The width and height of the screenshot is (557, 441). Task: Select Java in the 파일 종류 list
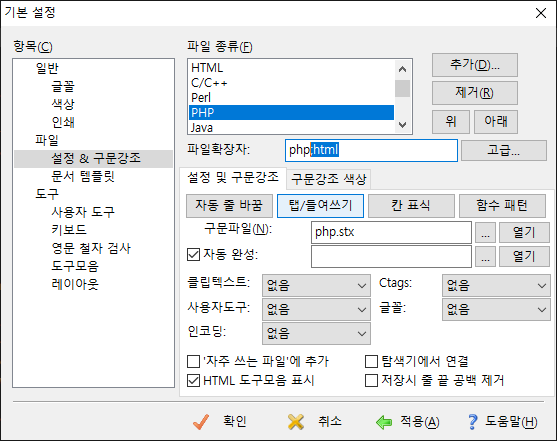[291, 128]
